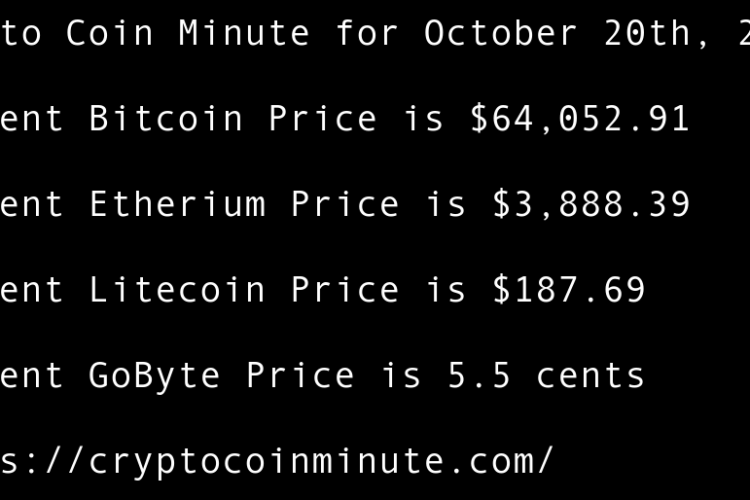Click Price in the GoByte line

(x=300, y=376)
